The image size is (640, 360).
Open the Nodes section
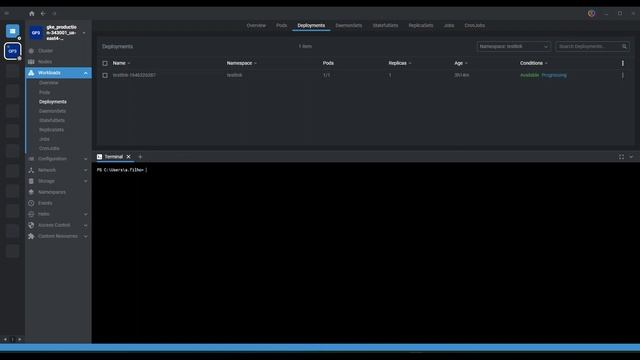coord(45,62)
